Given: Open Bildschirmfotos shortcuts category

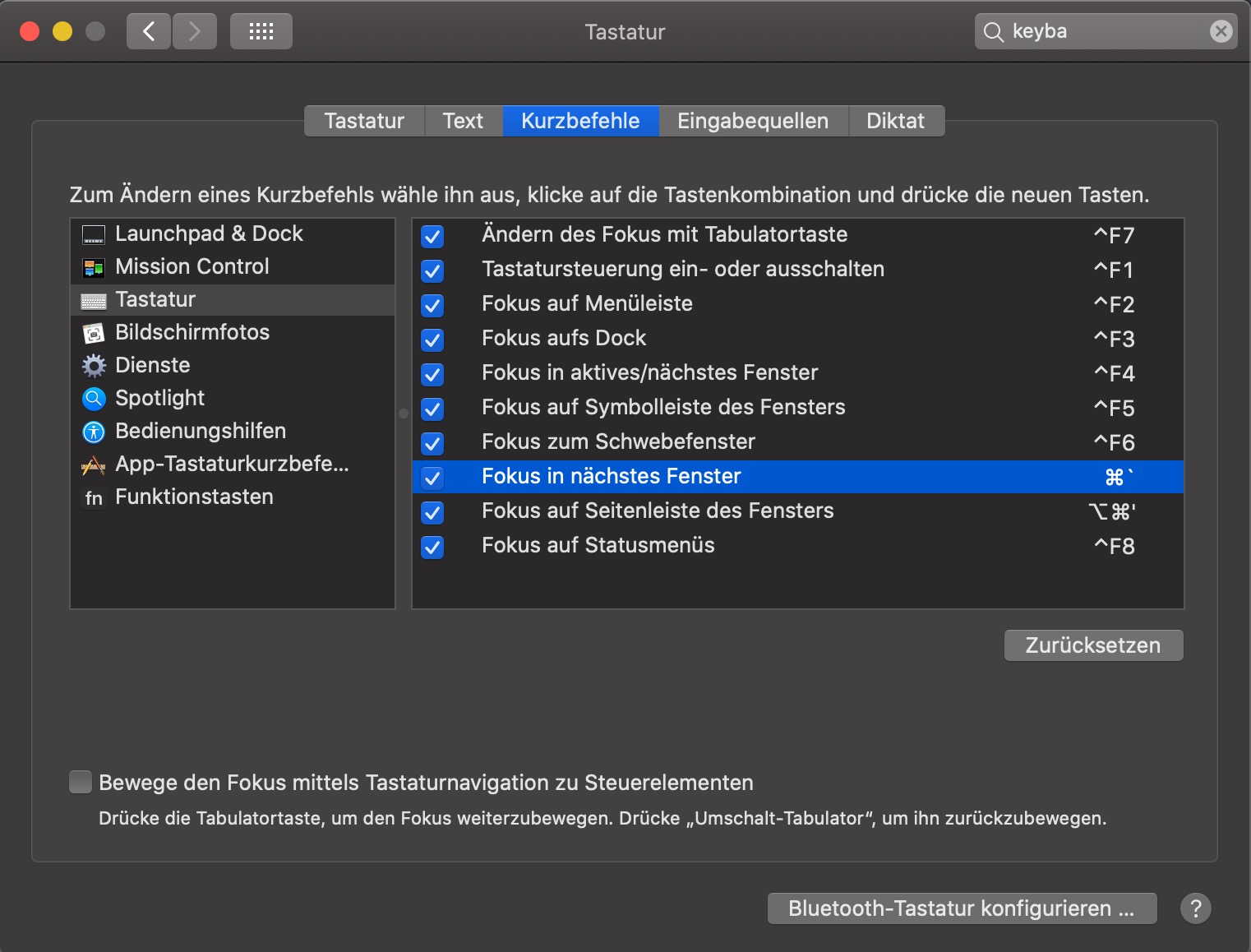Looking at the screenshot, I should (x=191, y=332).
